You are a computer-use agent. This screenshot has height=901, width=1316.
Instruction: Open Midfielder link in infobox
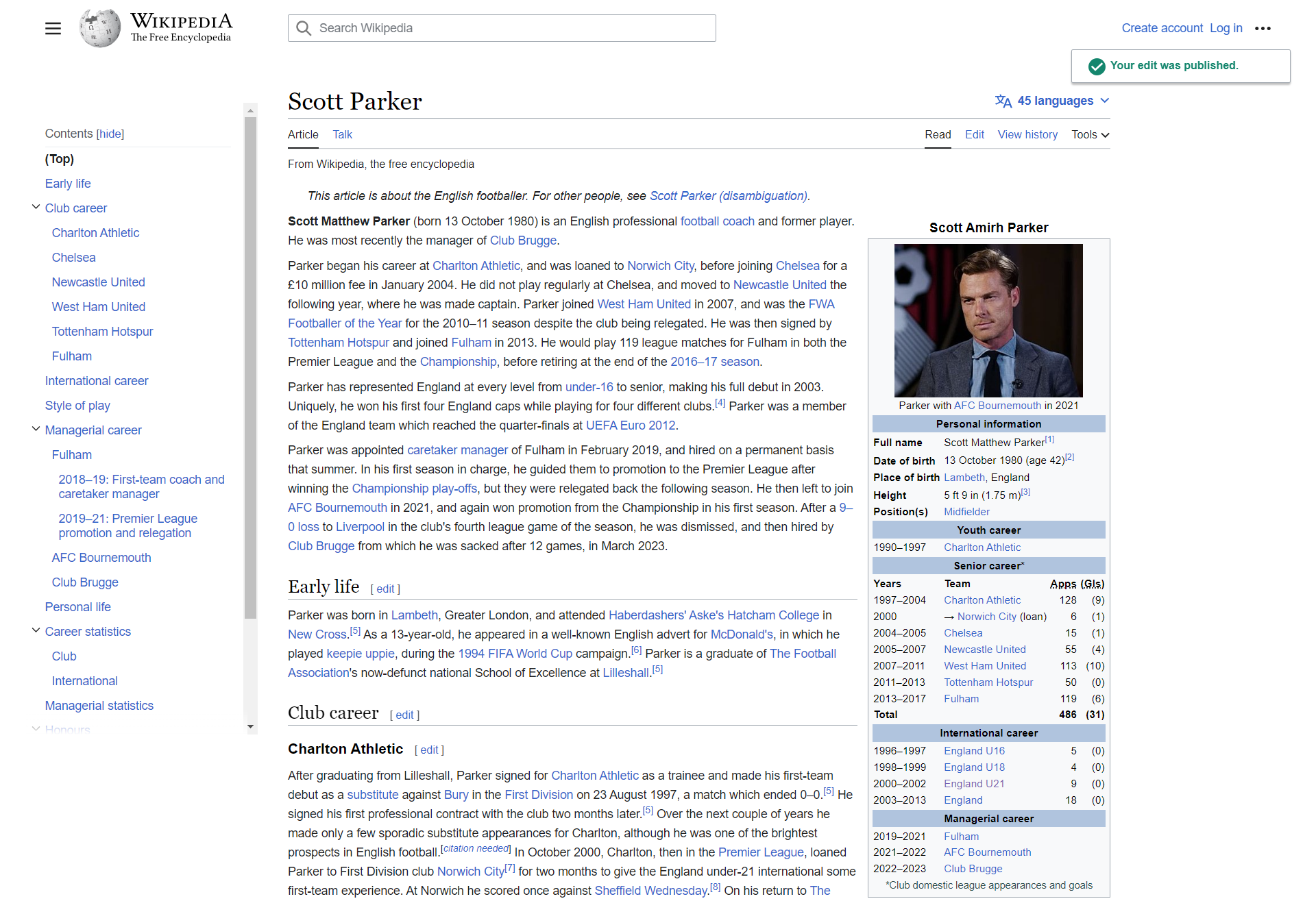[x=966, y=512]
